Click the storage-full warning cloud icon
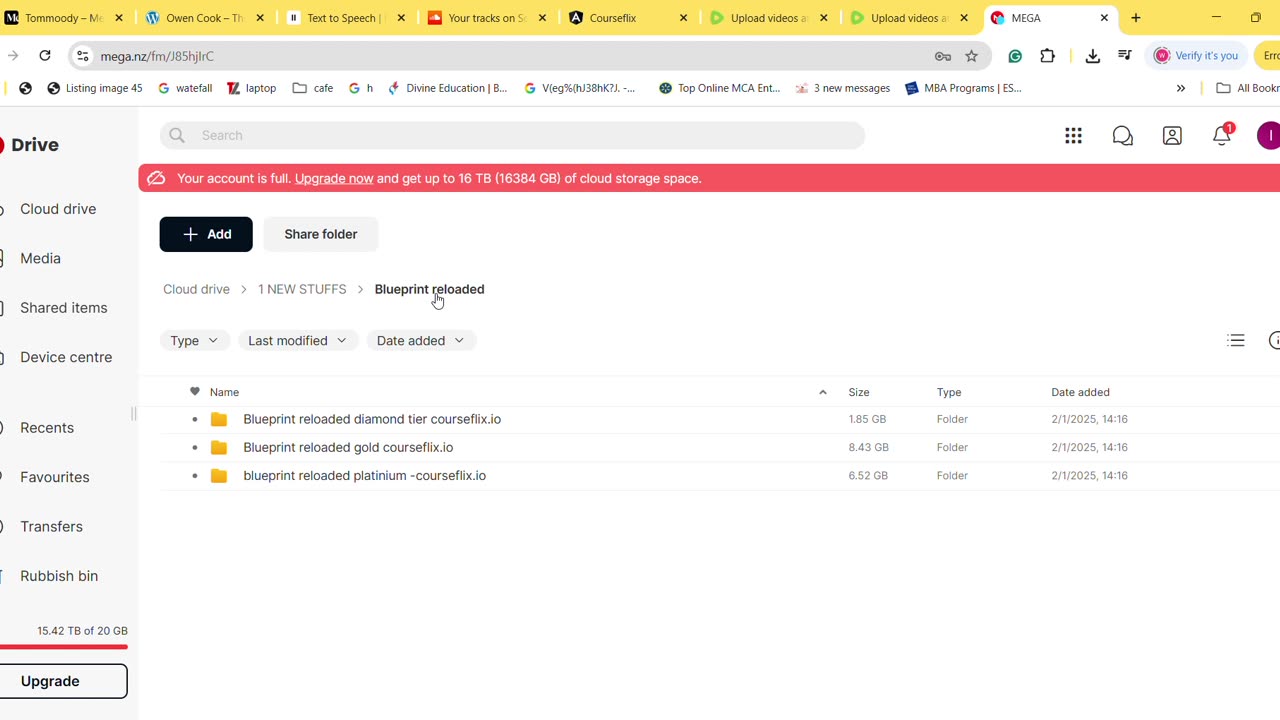 156,179
